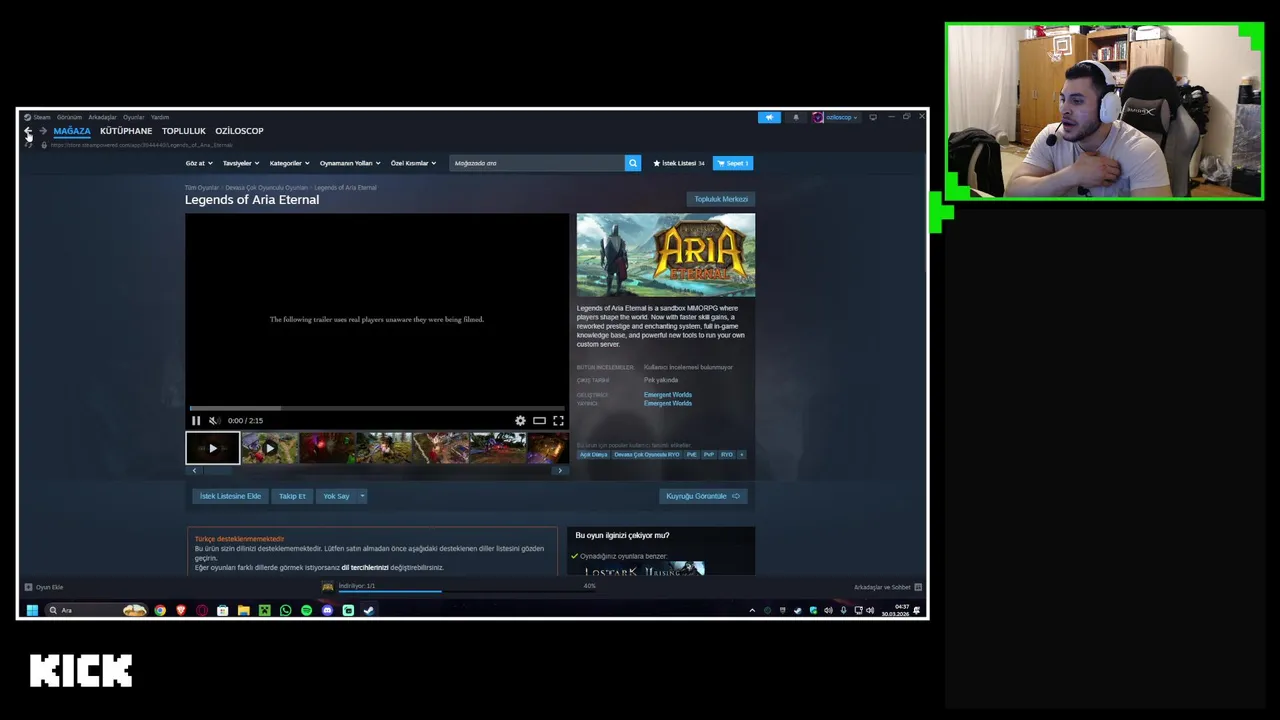Click Devasa Çok Oyunculu Oyunları breadcrumb
Image resolution: width=1280 pixels, height=720 pixels.
[266, 188]
